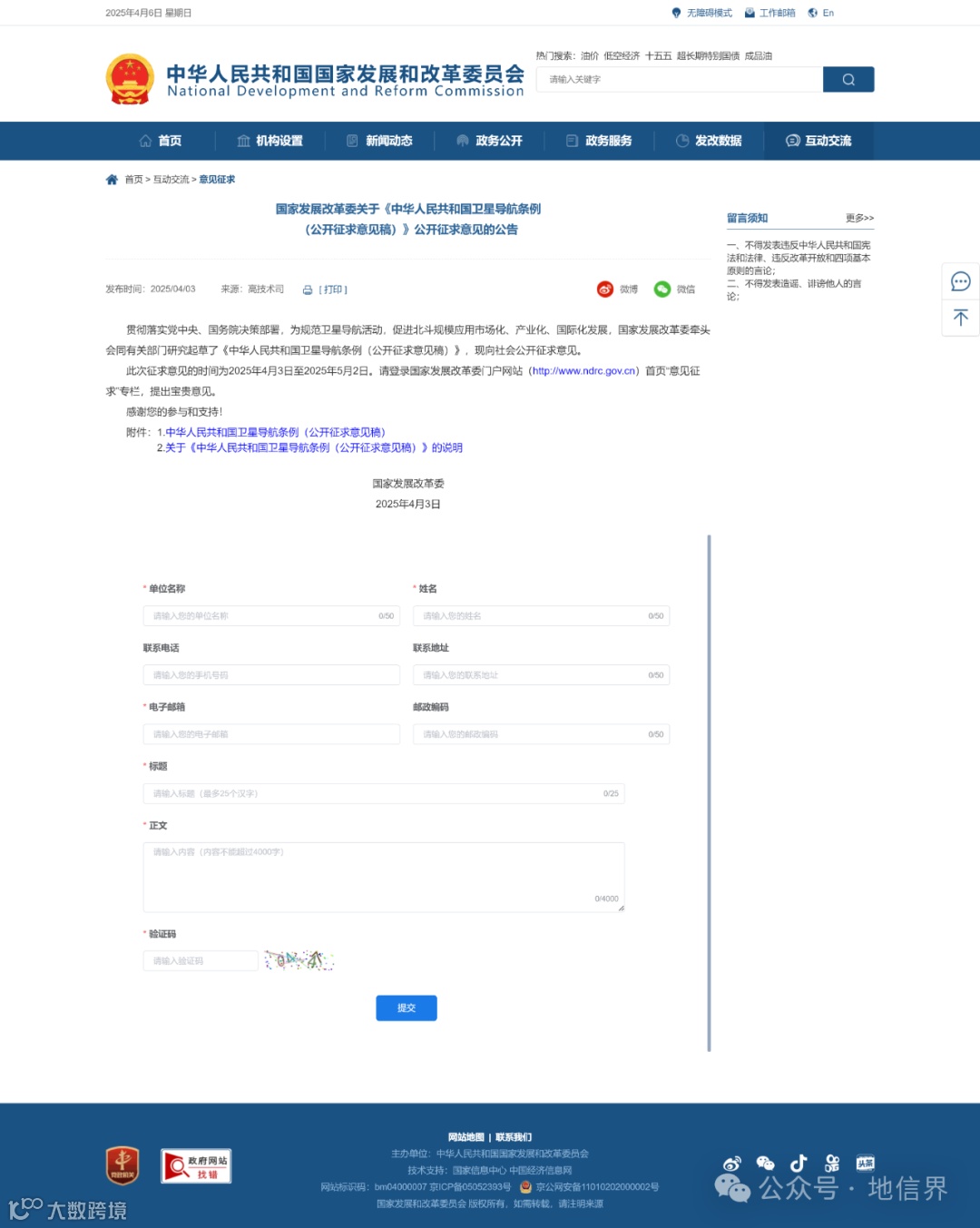980x1228 pixels.
Task: Focus the 邮政编码 input field
Action: pos(541,734)
